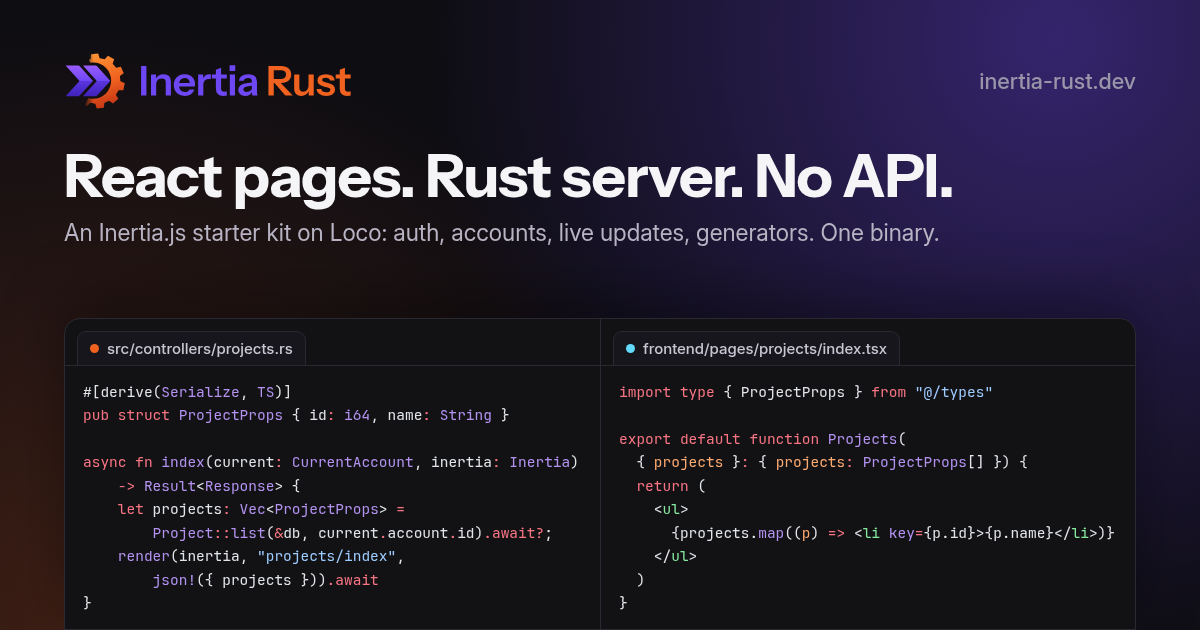Click the "pub struct ProjectProps" code line
Viewport: 1200px width, 630px height.
[x=296, y=414]
